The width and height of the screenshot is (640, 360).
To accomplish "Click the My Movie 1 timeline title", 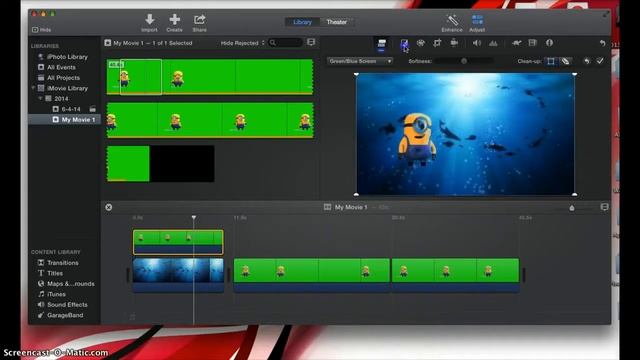I will pos(351,207).
